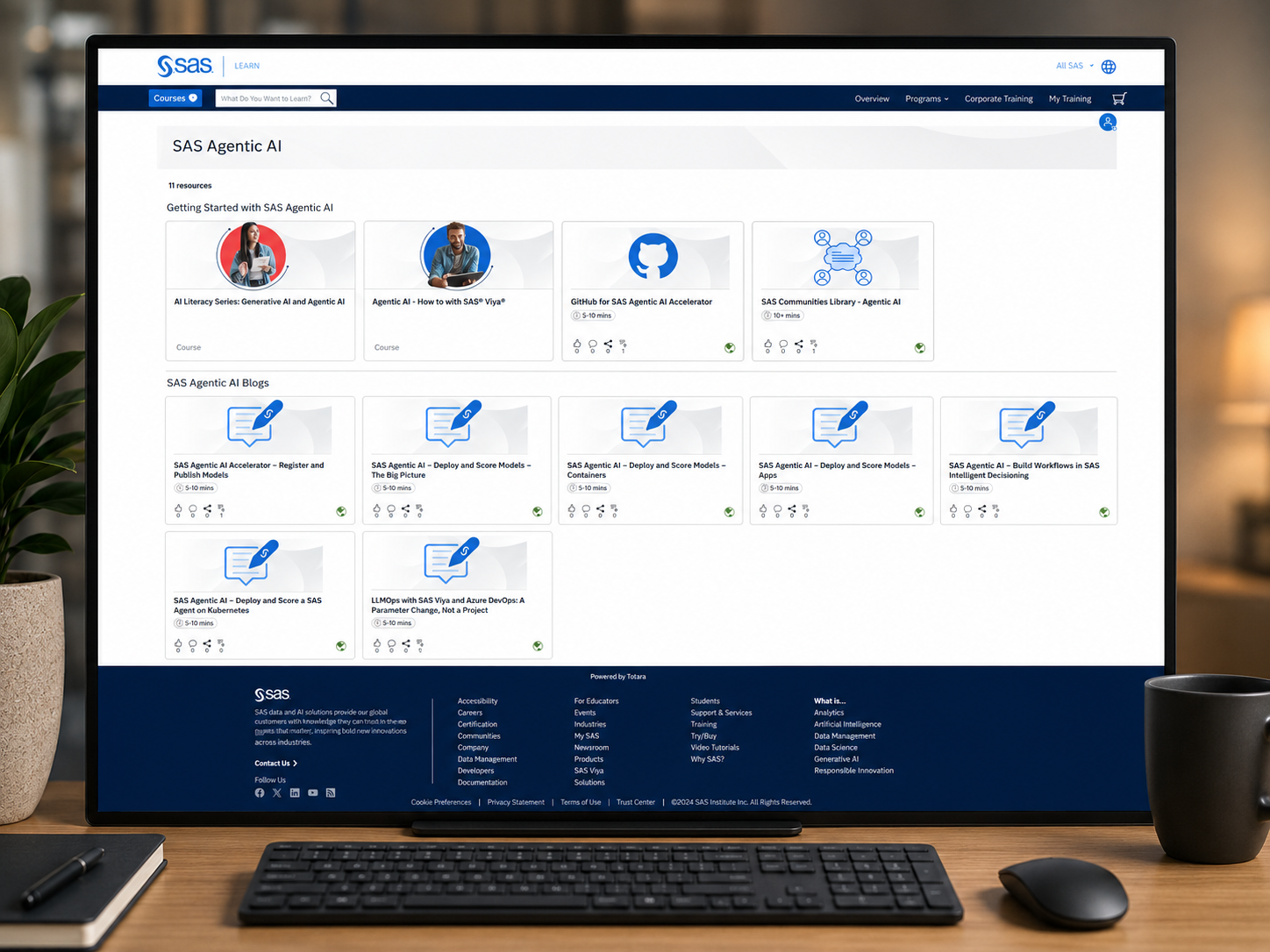The width and height of the screenshot is (1270, 952).
Task: Open the shopping cart icon
Action: 1119,99
